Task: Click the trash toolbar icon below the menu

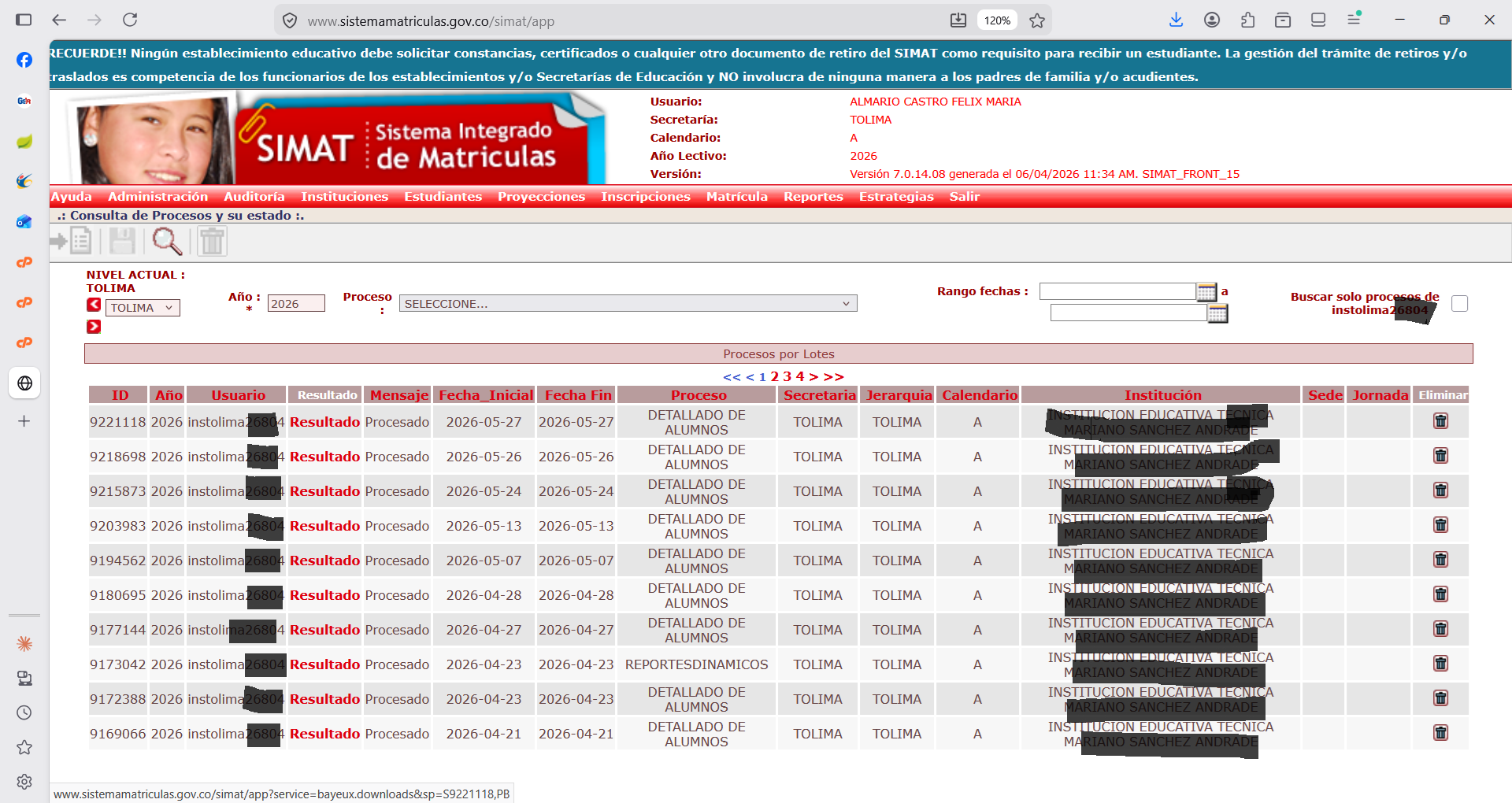Action: (212, 241)
